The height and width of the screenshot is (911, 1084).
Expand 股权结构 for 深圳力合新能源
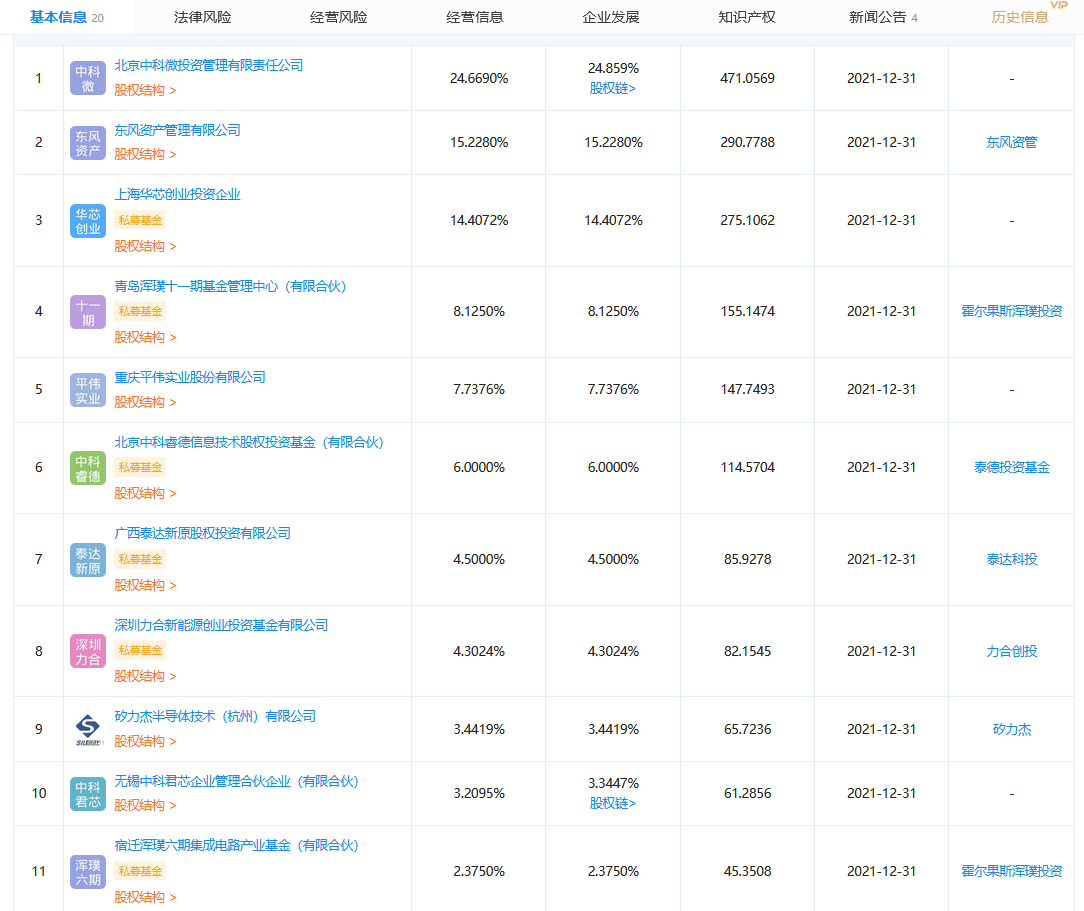[x=145, y=676]
